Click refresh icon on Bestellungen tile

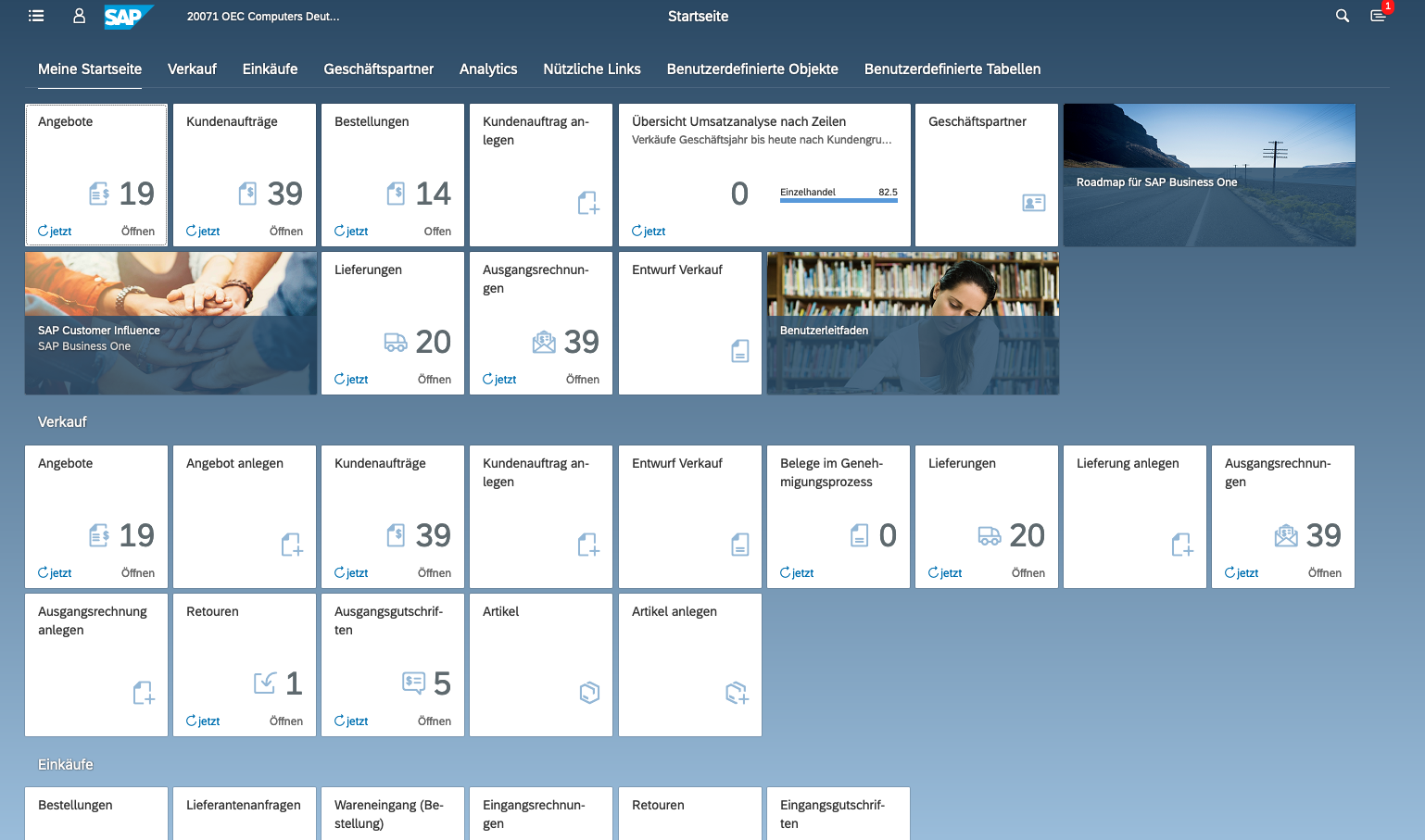340,231
